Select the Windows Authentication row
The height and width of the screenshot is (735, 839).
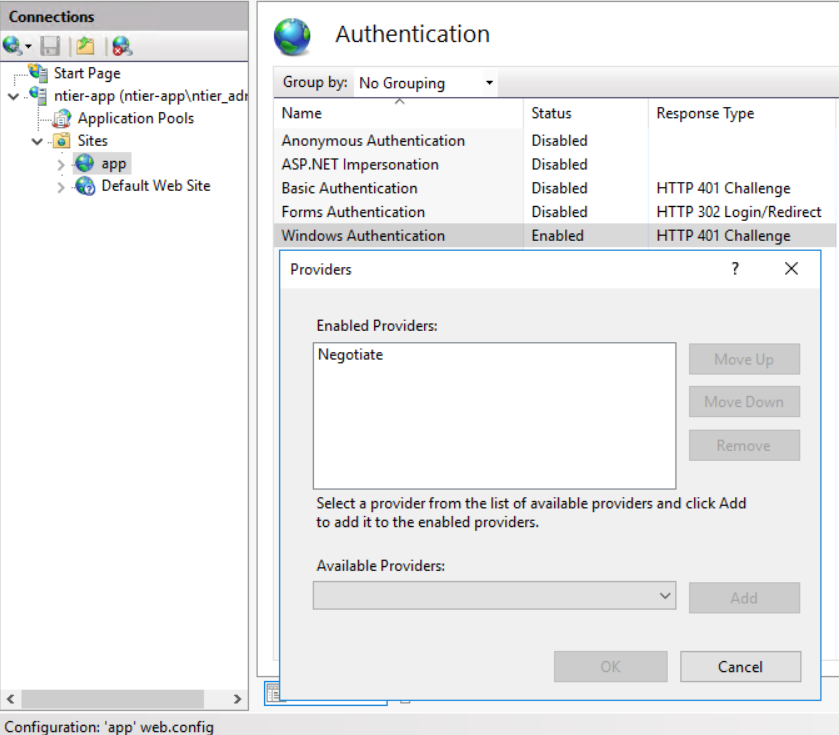pos(363,236)
